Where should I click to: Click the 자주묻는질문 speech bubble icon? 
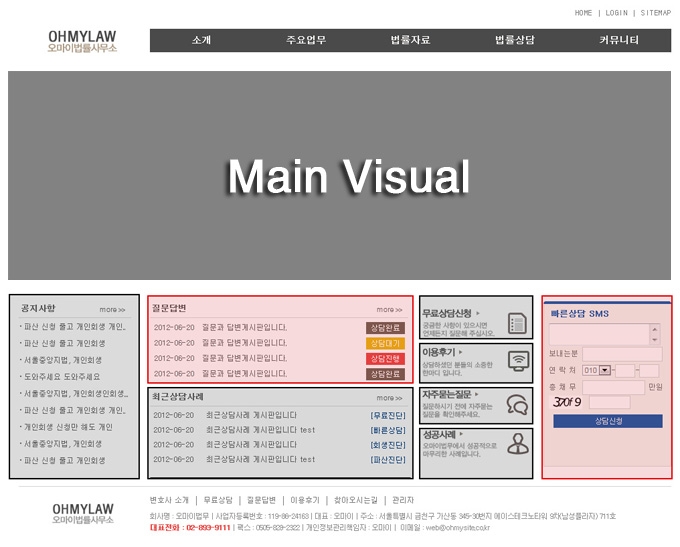[517, 403]
